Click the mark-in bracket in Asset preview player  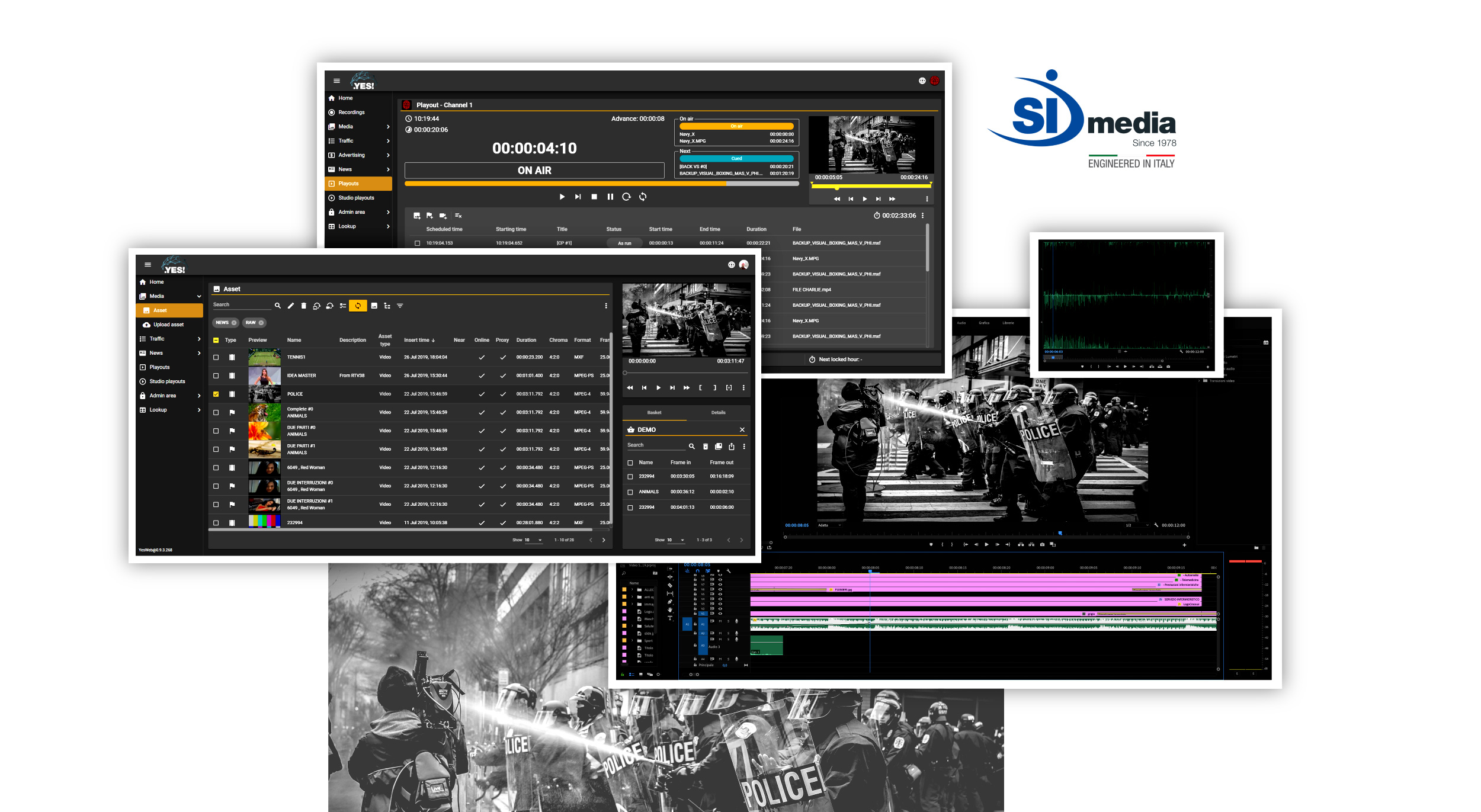(x=700, y=387)
